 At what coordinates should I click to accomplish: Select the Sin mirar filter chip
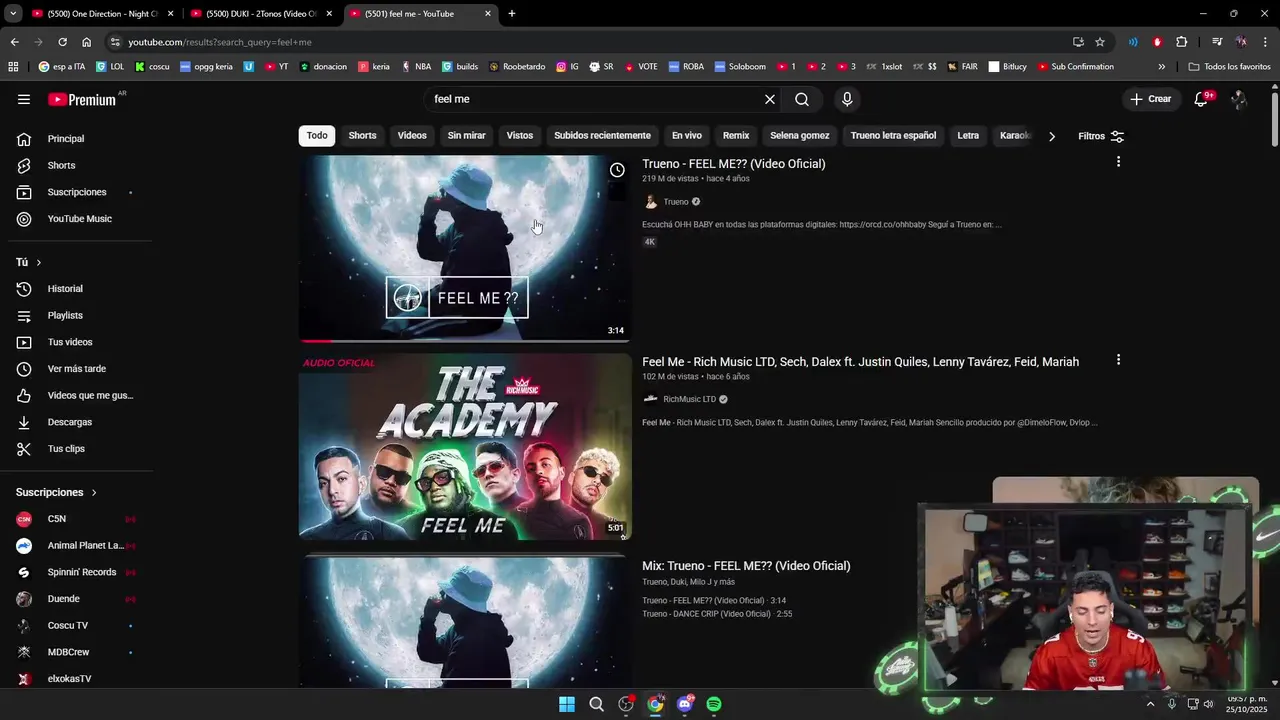tap(466, 135)
